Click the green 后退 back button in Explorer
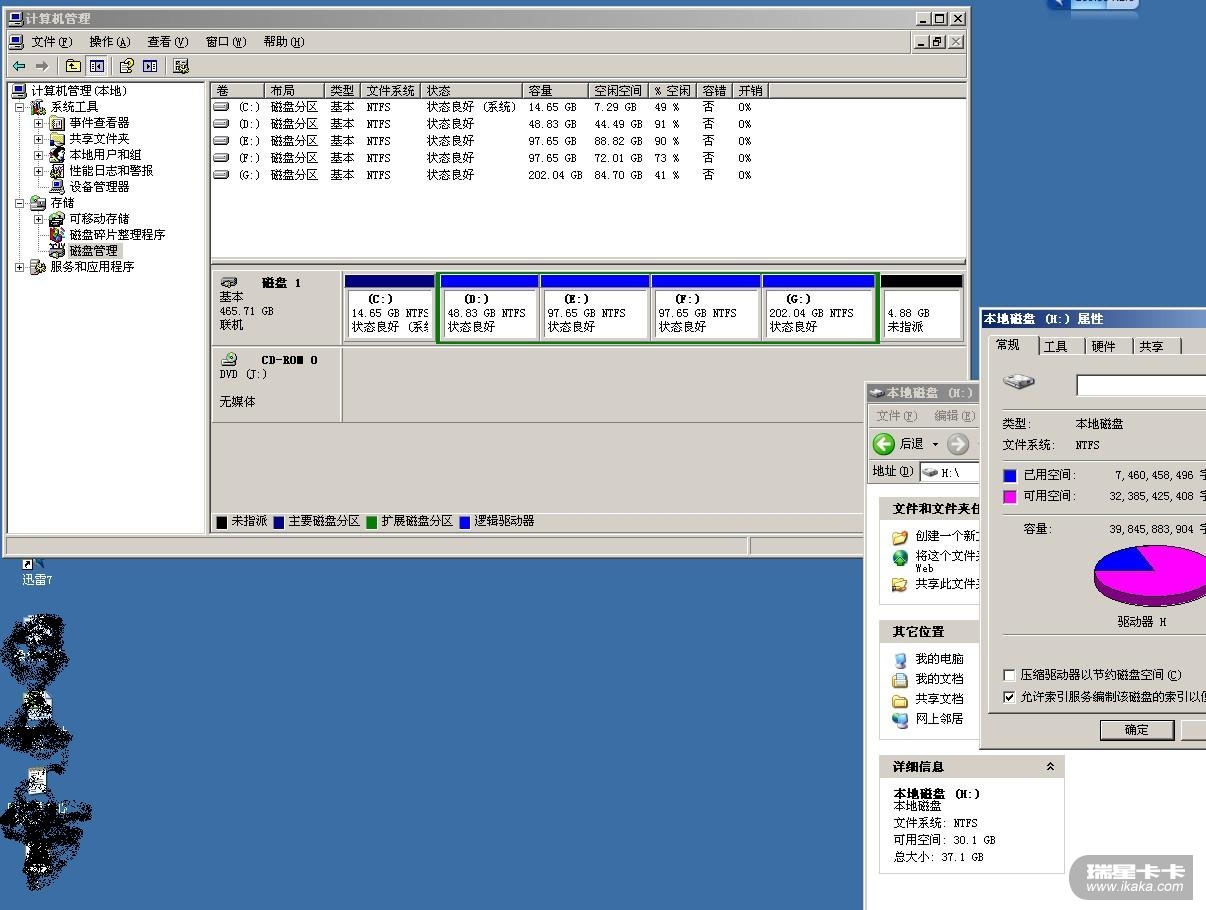 [x=883, y=444]
